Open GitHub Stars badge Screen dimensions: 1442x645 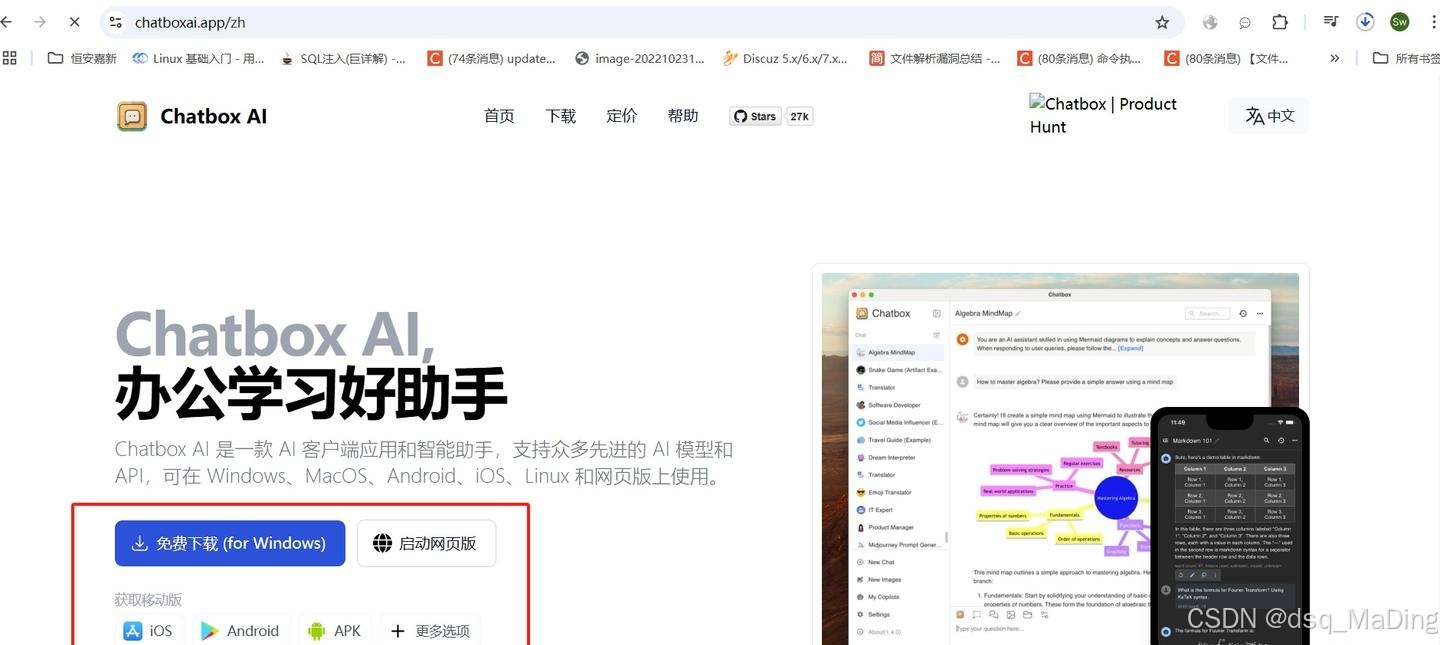point(755,116)
